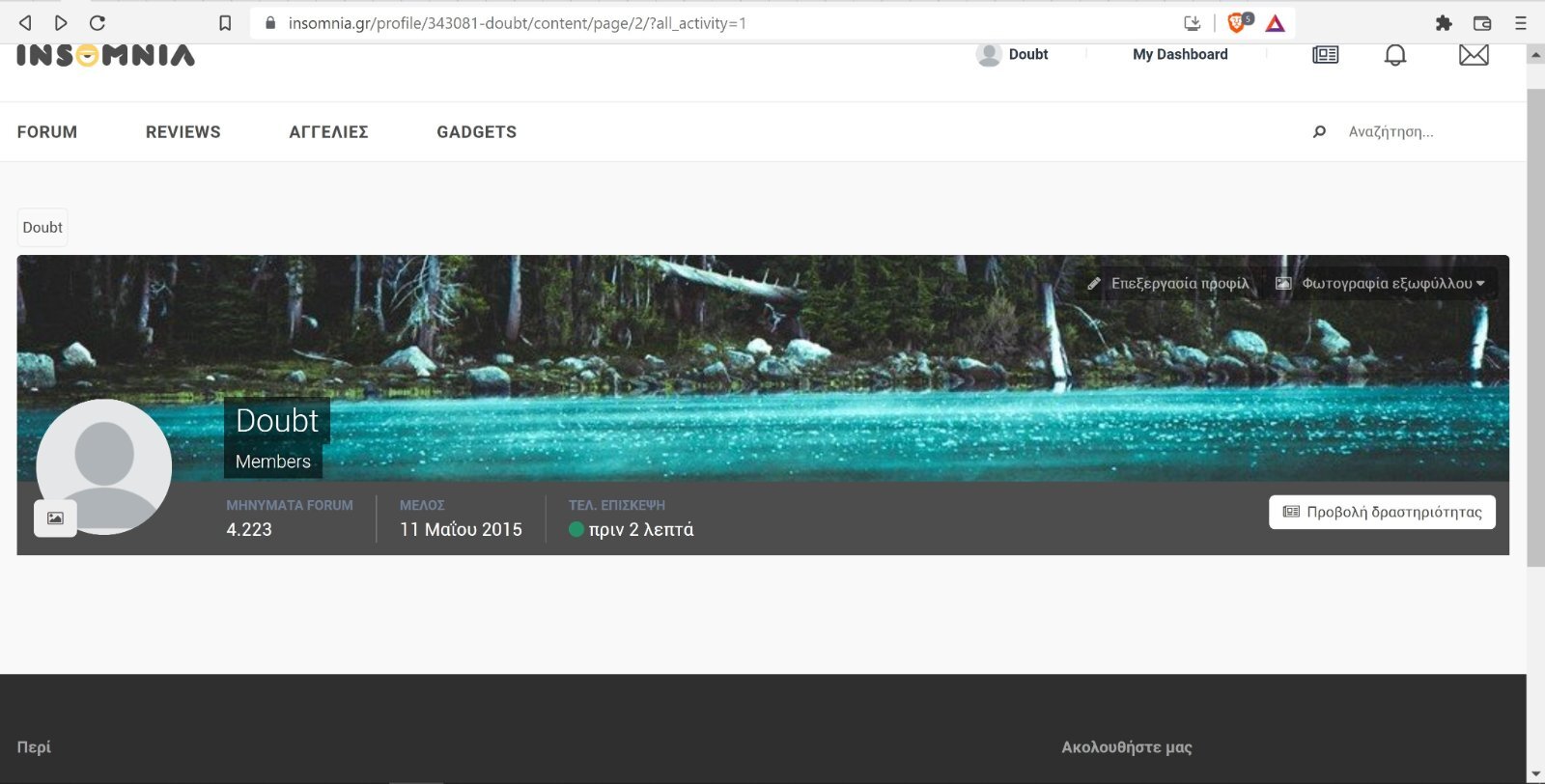1545x784 pixels.
Task: Click the search magnifier icon
Action: coord(1319,132)
